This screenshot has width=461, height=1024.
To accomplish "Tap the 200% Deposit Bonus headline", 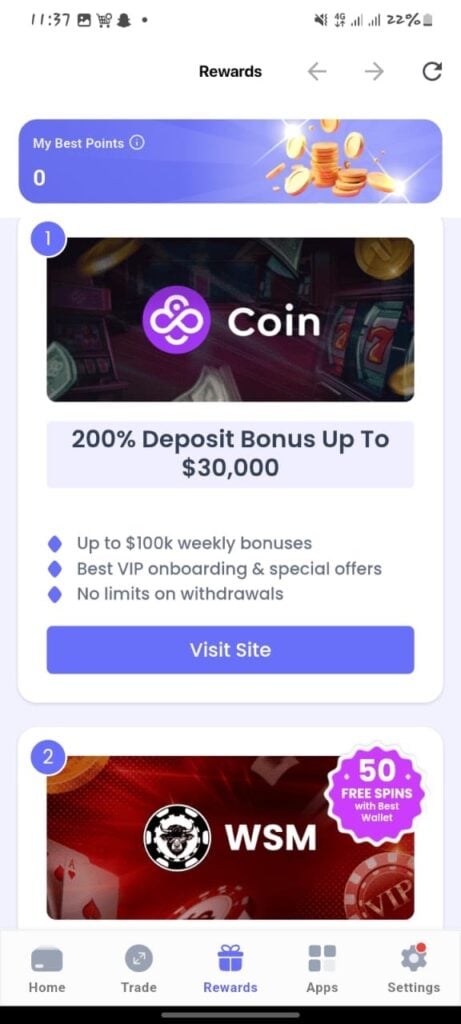I will click(230, 454).
